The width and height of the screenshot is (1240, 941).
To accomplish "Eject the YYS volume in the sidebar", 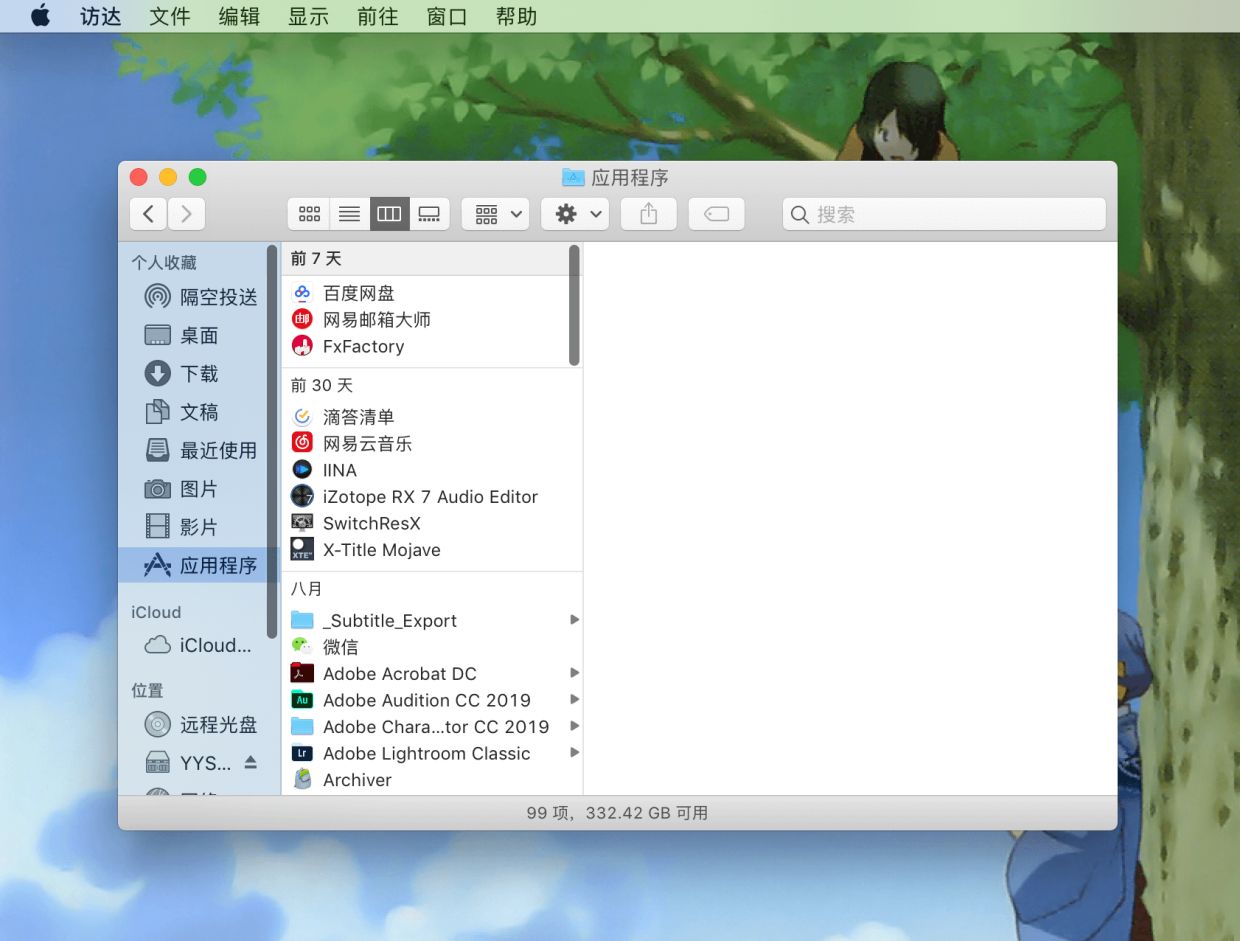I will pyautogui.click(x=250, y=762).
